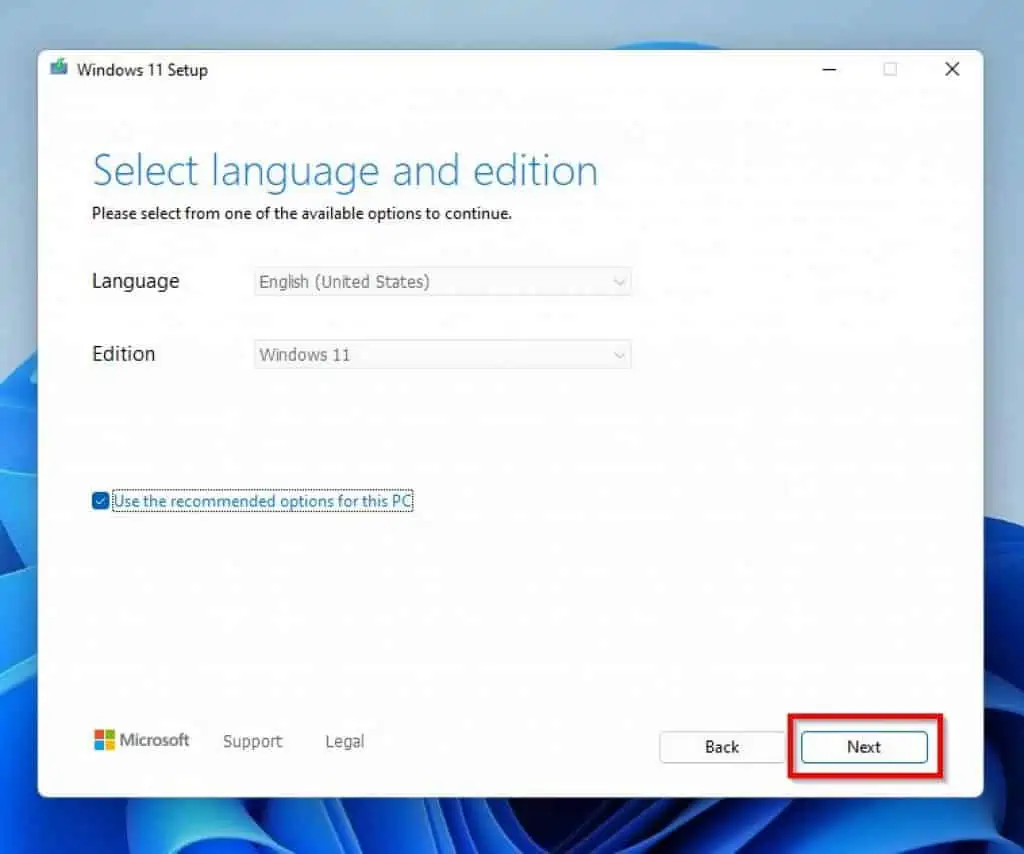Viewport: 1024px width, 854px height.
Task: Click the 'Select language and edition' heading
Action: click(x=345, y=170)
